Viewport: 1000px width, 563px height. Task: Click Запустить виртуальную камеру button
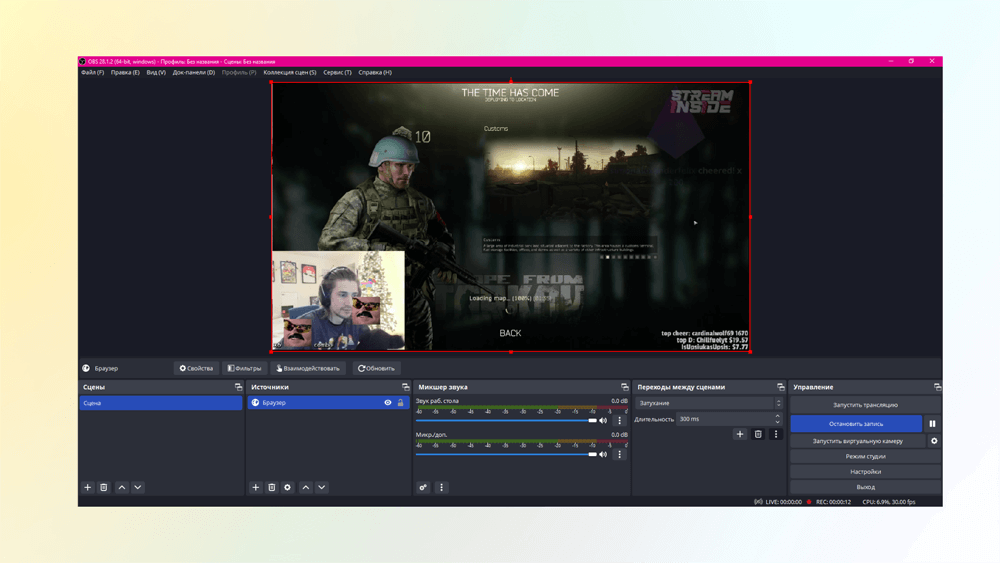[x=858, y=441]
